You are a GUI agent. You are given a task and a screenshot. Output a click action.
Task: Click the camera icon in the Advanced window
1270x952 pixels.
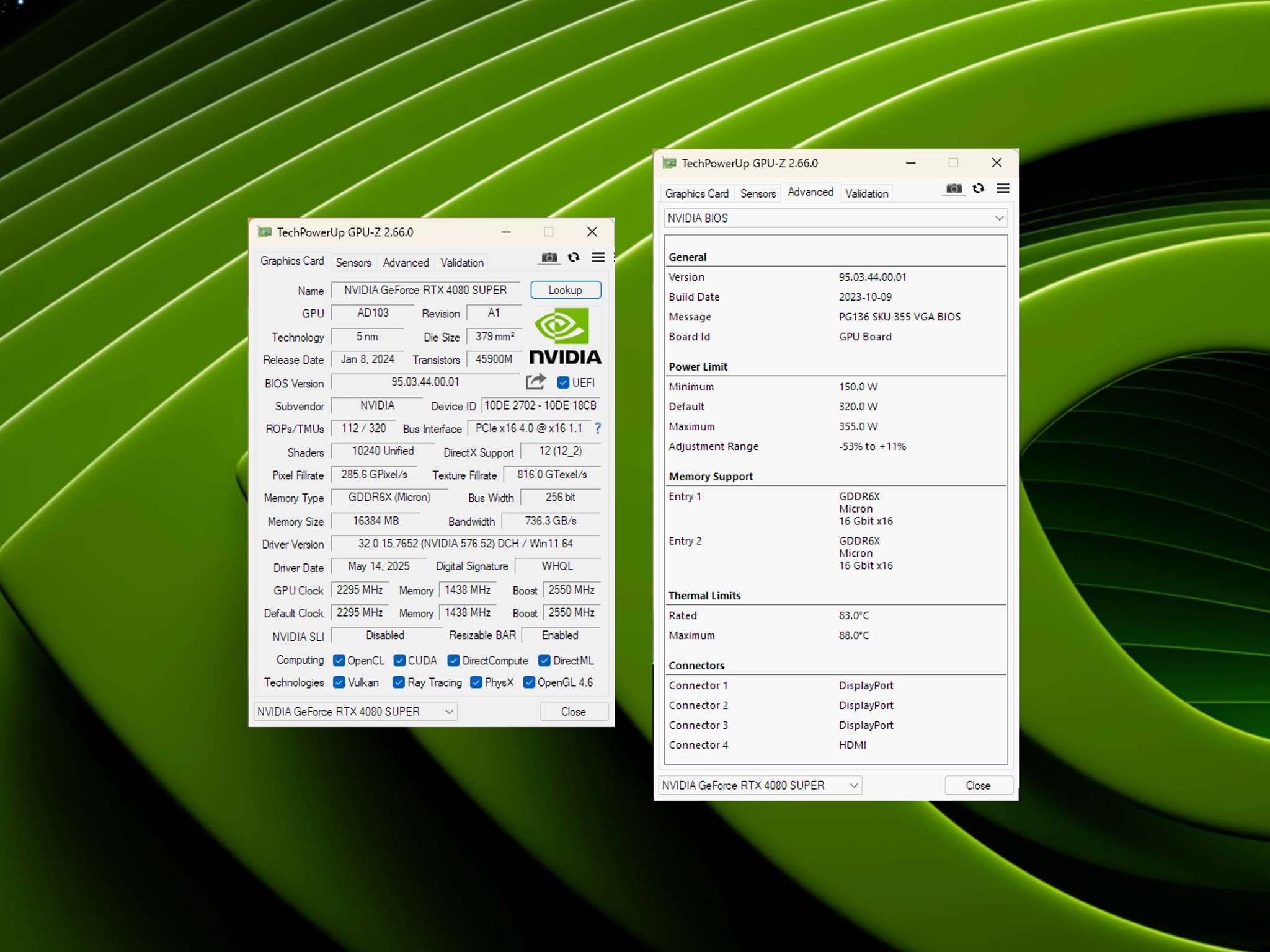954,188
